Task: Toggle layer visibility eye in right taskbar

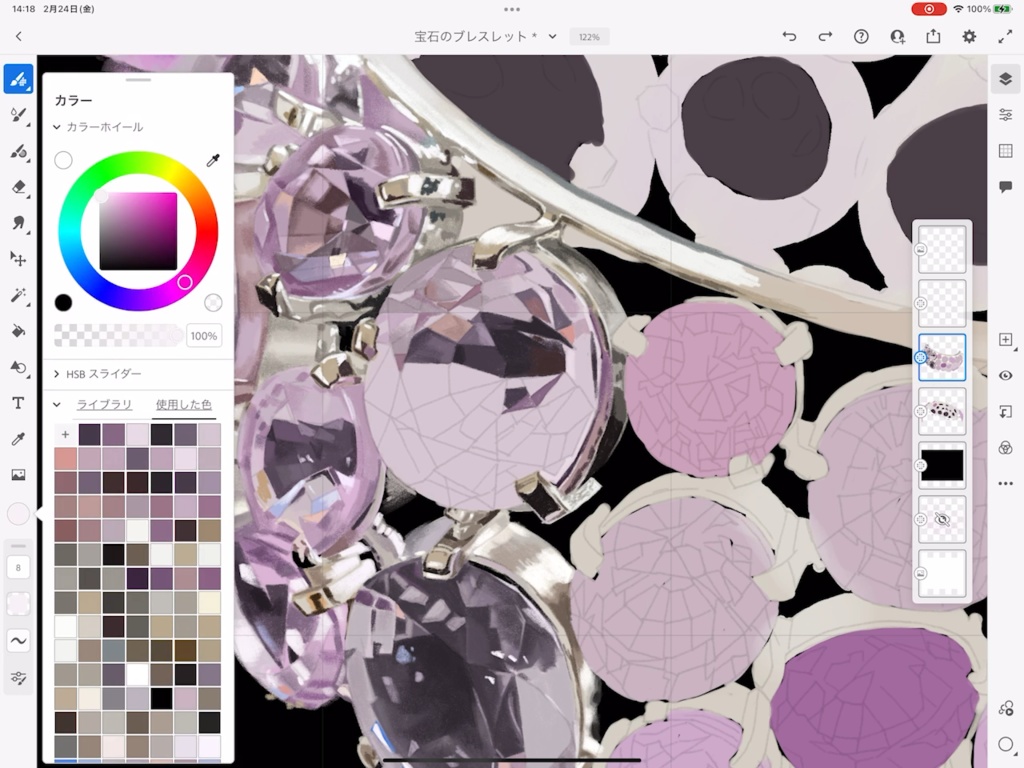Action: 1006,376
